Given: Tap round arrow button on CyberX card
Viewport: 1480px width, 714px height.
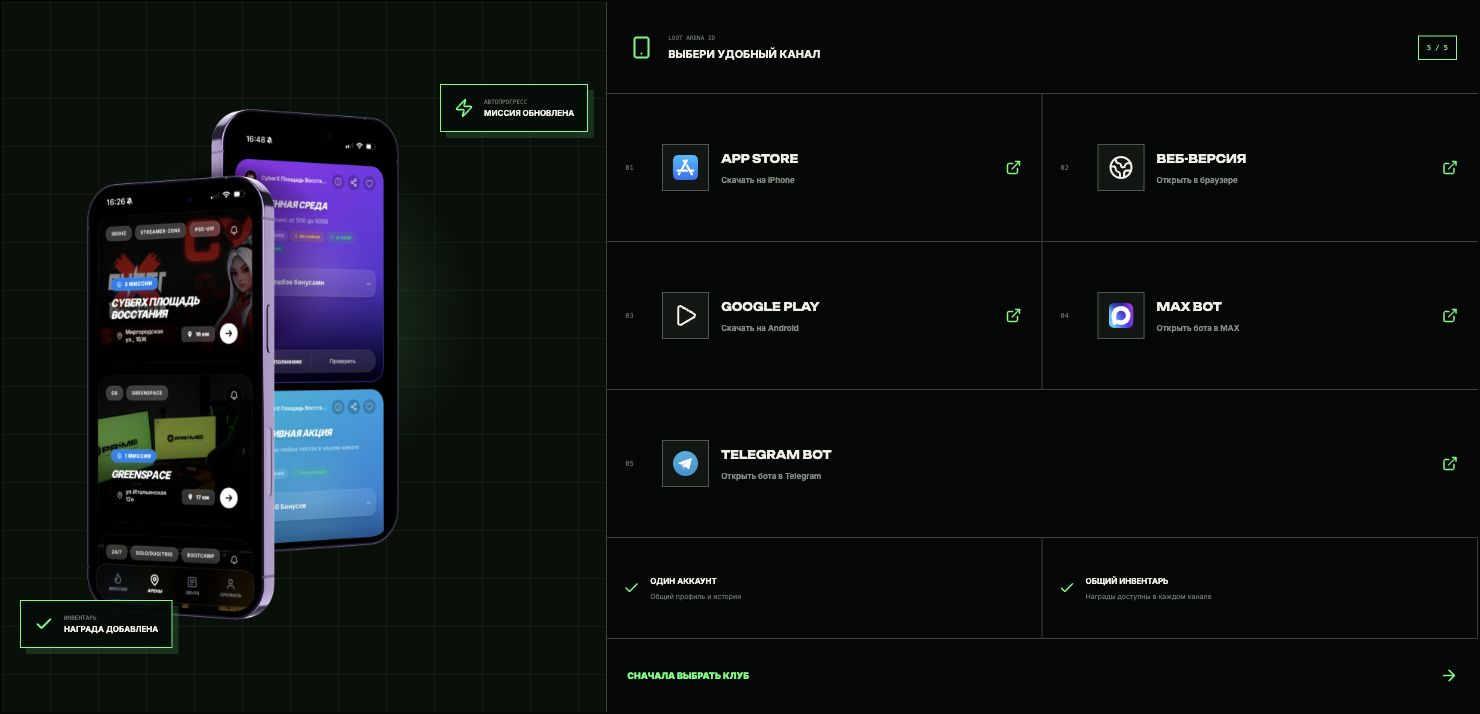Looking at the screenshot, I should [229, 333].
